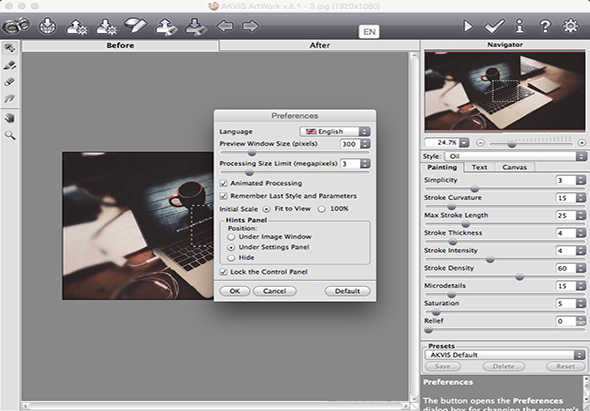Confirm Preferences with OK button

pos(235,291)
